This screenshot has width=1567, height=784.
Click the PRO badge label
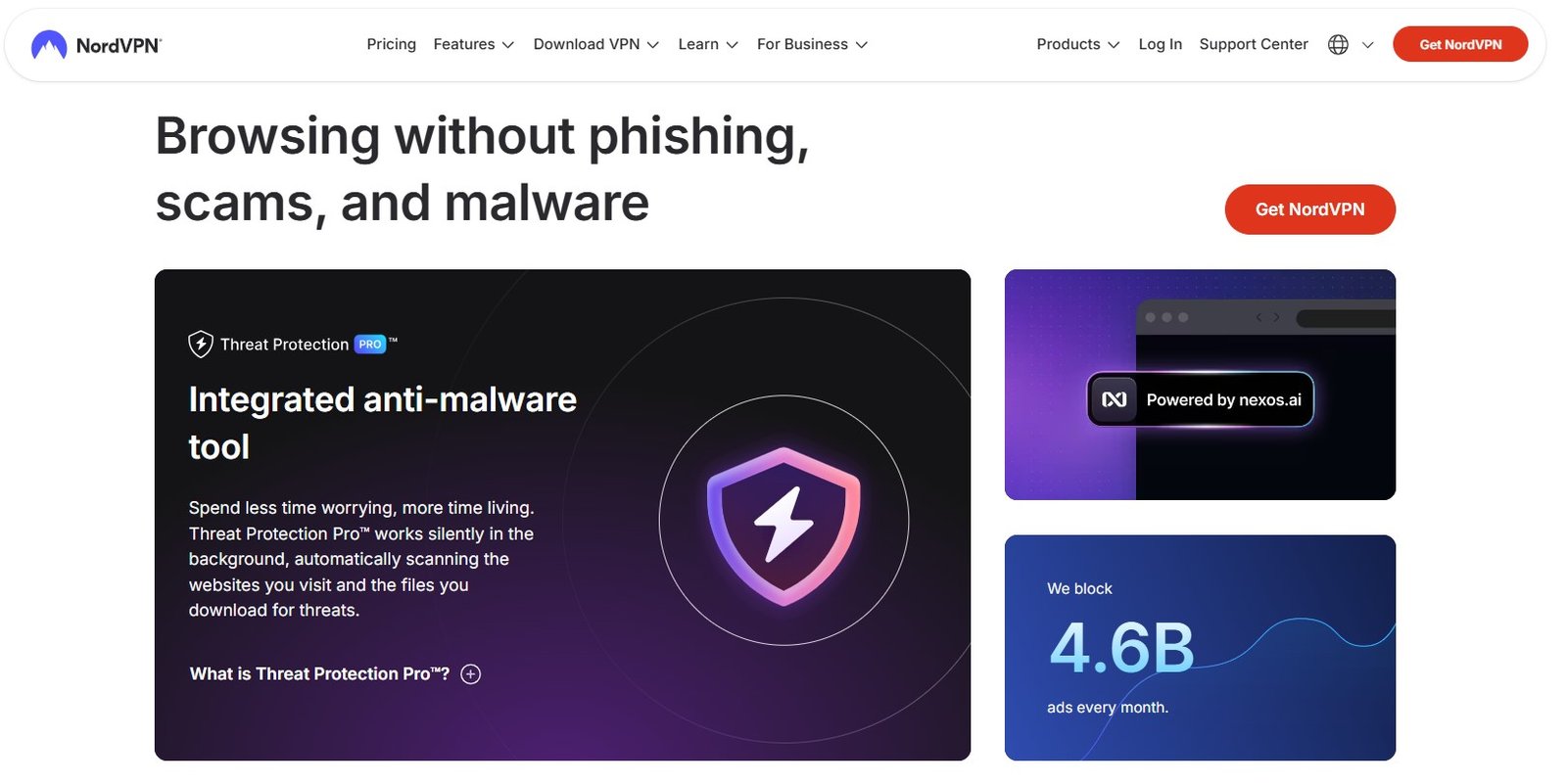tap(370, 345)
